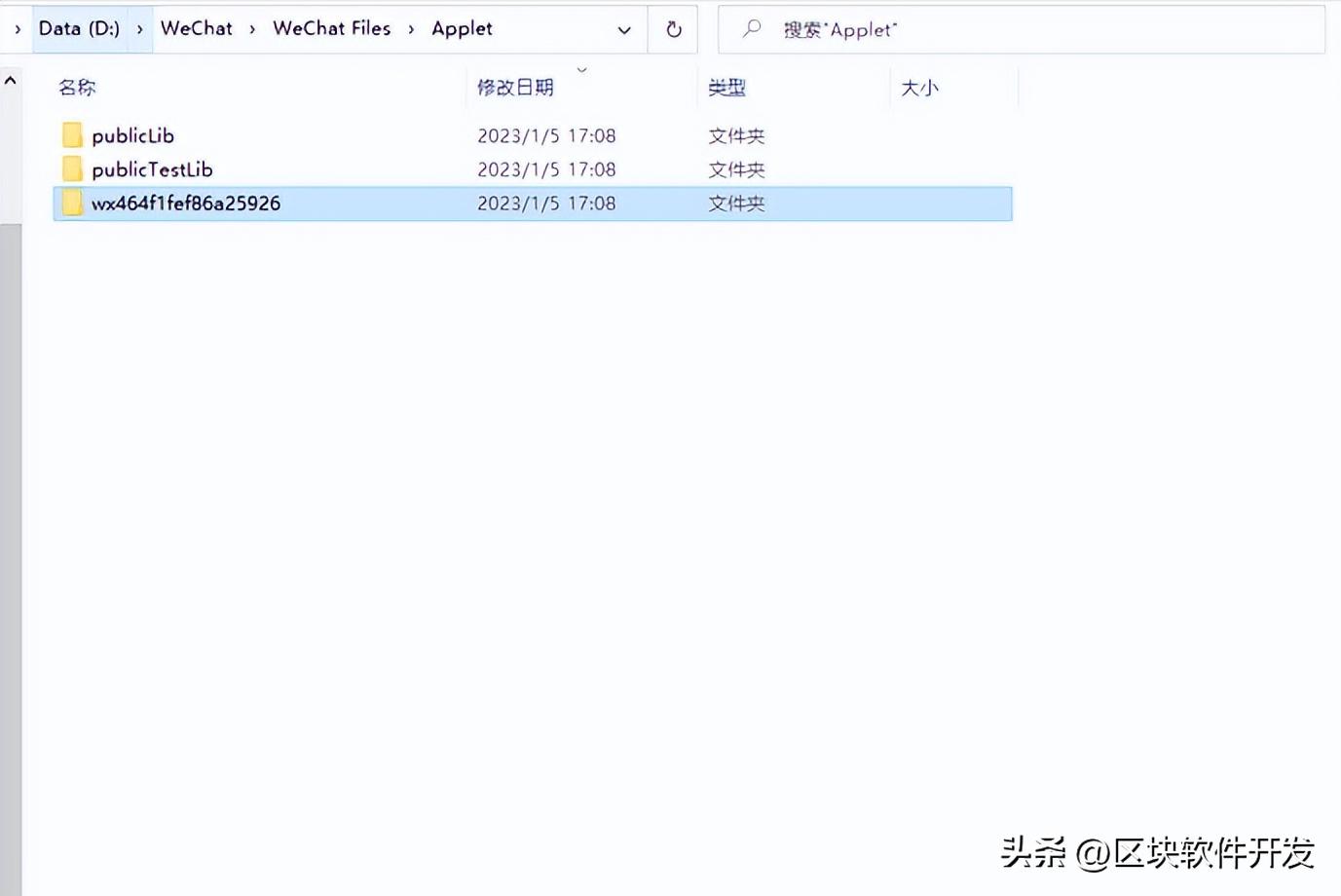Click the back navigation chevron at far left
The width and height of the screenshot is (1341, 896).
[16, 29]
